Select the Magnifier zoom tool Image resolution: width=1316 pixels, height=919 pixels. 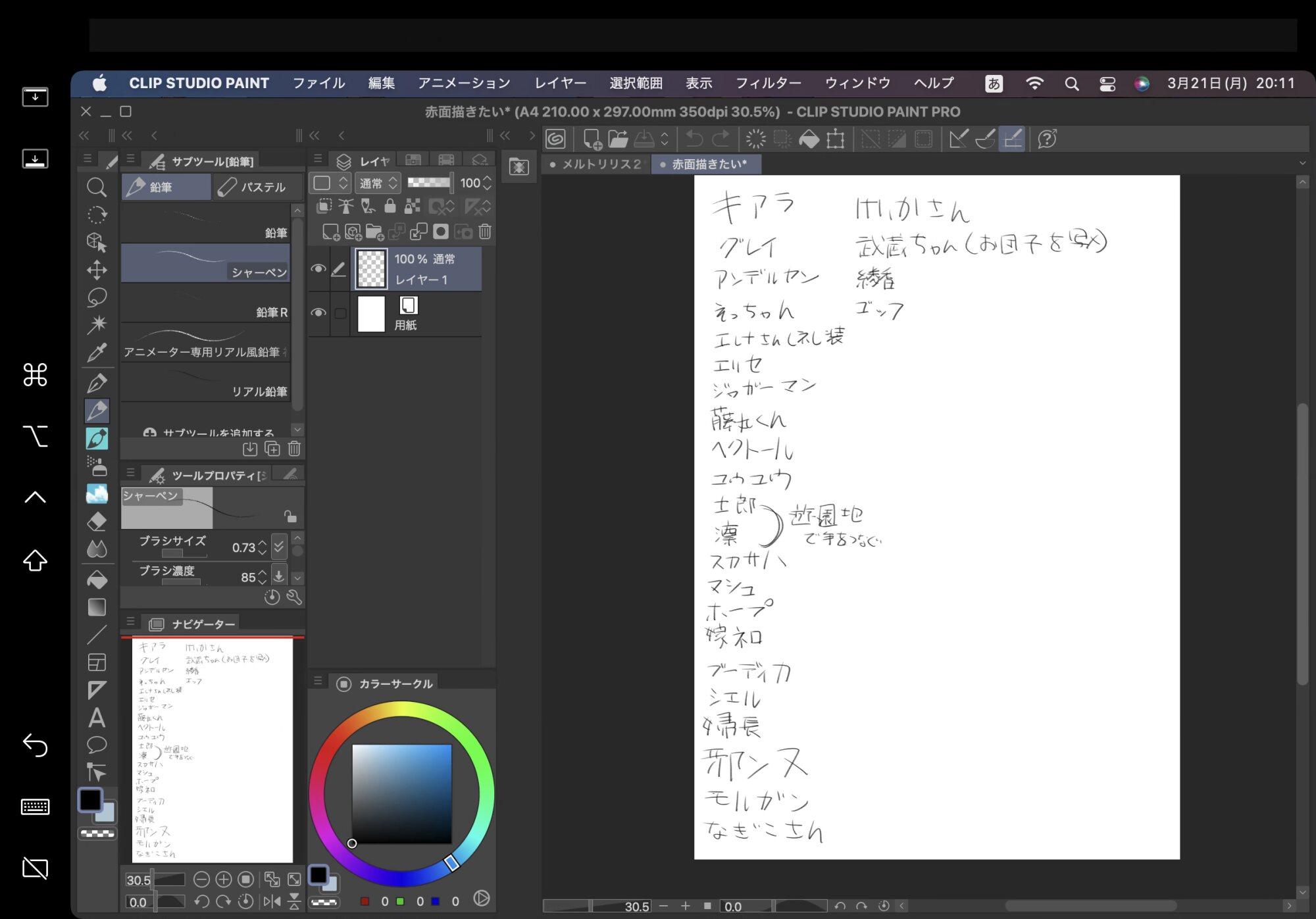click(97, 187)
